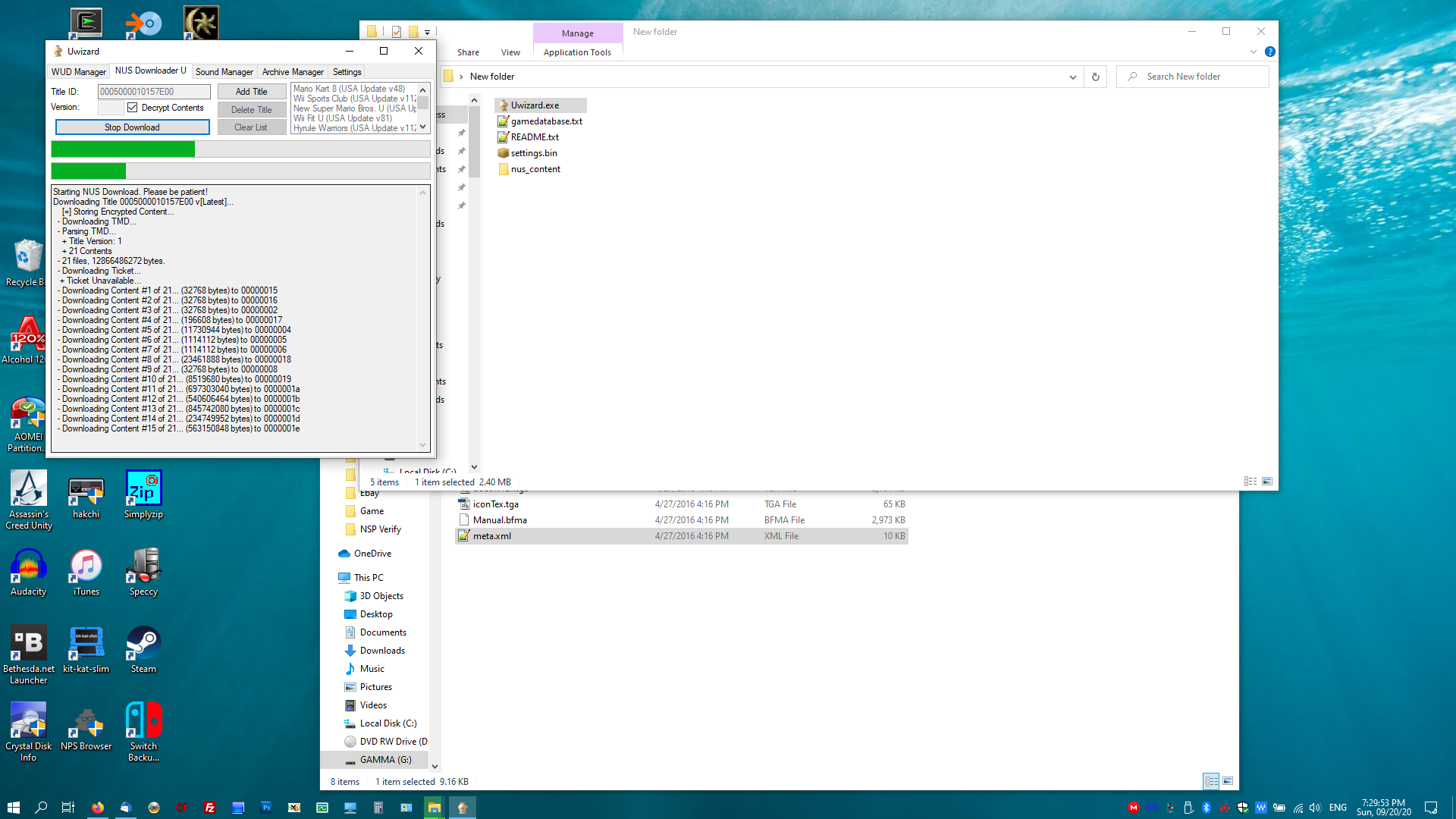Switch to the WUD Manager tab
The image size is (1456, 819).
[x=79, y=72]
